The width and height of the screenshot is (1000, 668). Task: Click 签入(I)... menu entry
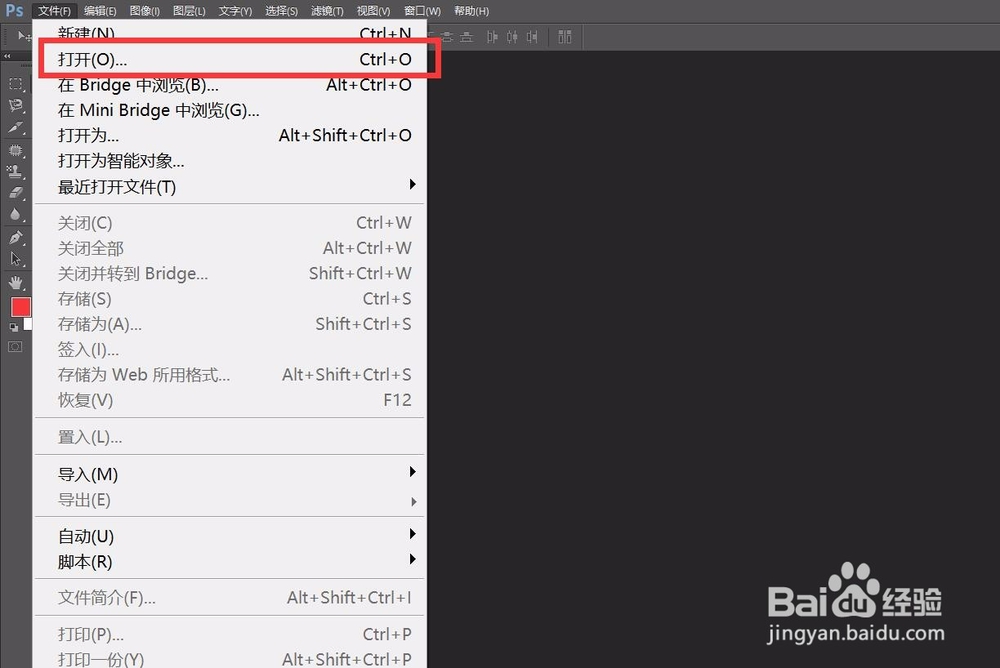point(230,350)
